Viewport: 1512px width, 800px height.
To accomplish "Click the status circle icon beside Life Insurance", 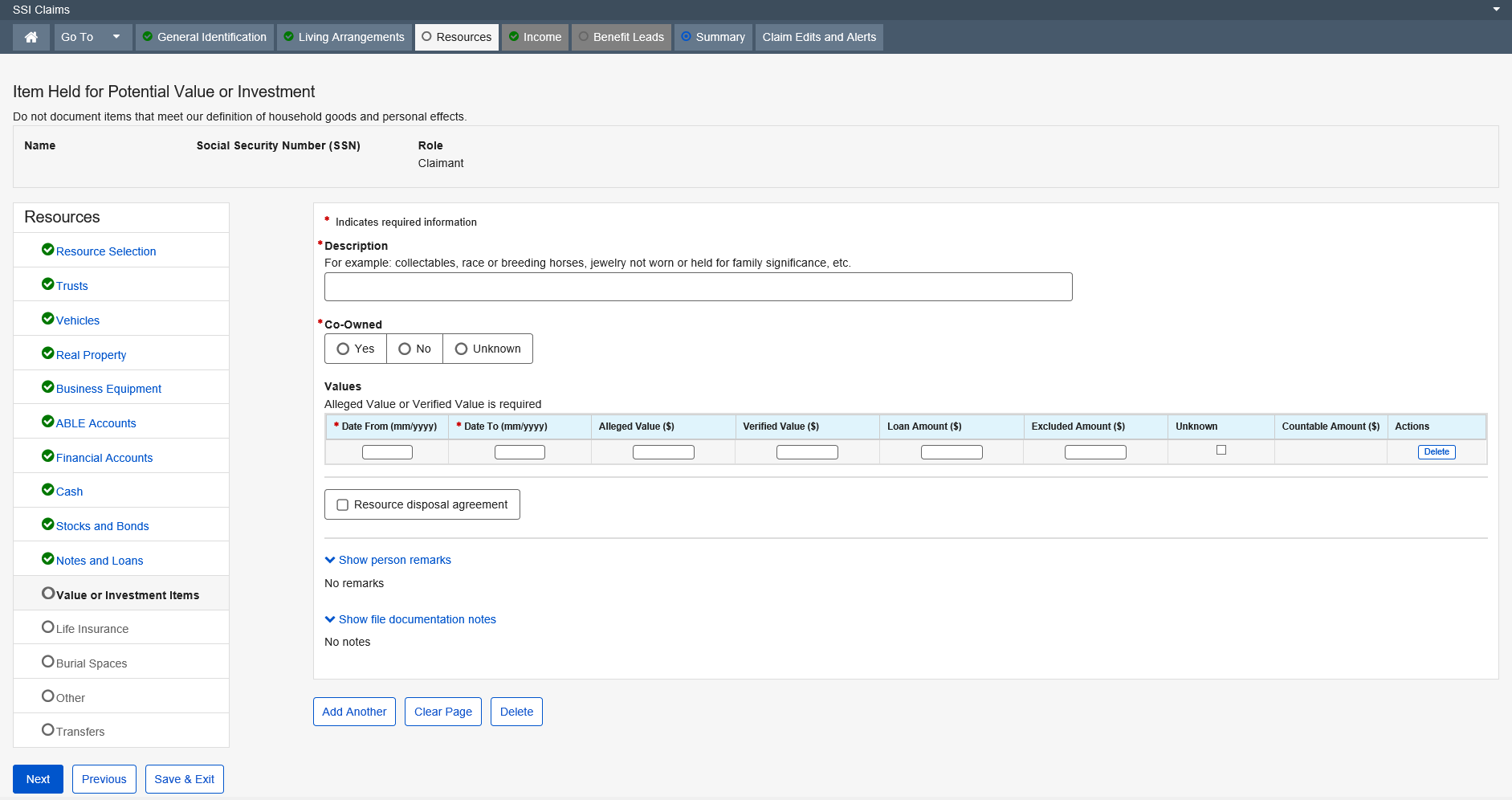I will pos(48,627).
